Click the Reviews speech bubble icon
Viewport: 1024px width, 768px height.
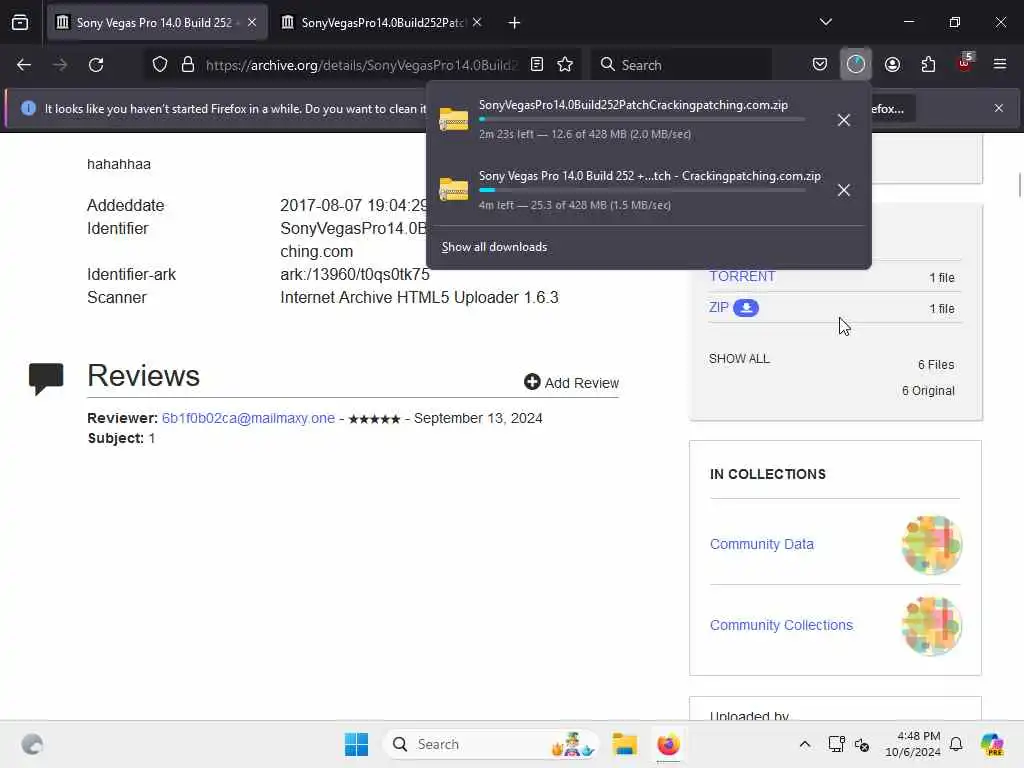pos(46,378)
